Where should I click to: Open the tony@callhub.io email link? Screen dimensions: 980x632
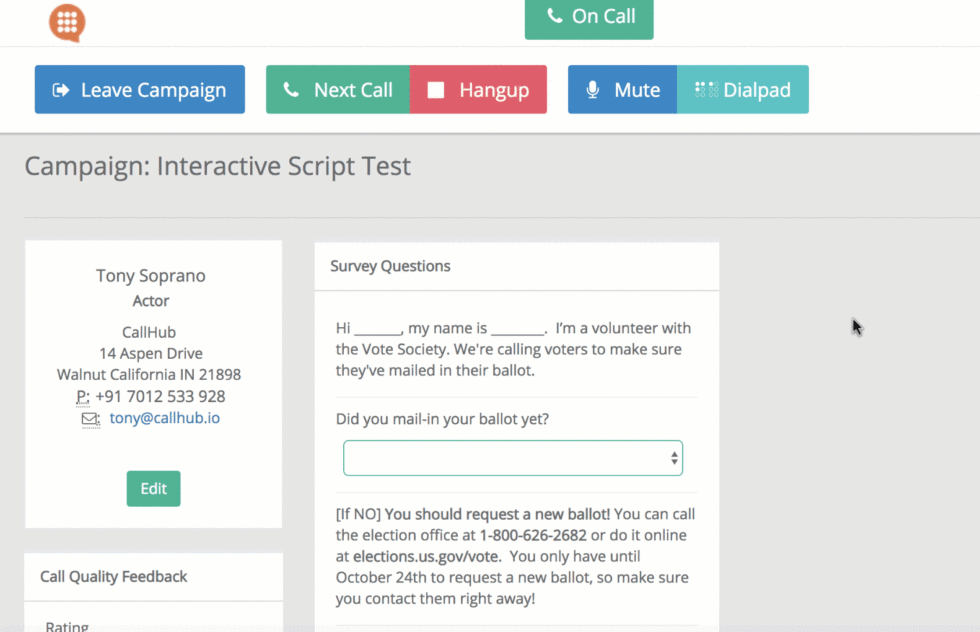tap(164, 418)
